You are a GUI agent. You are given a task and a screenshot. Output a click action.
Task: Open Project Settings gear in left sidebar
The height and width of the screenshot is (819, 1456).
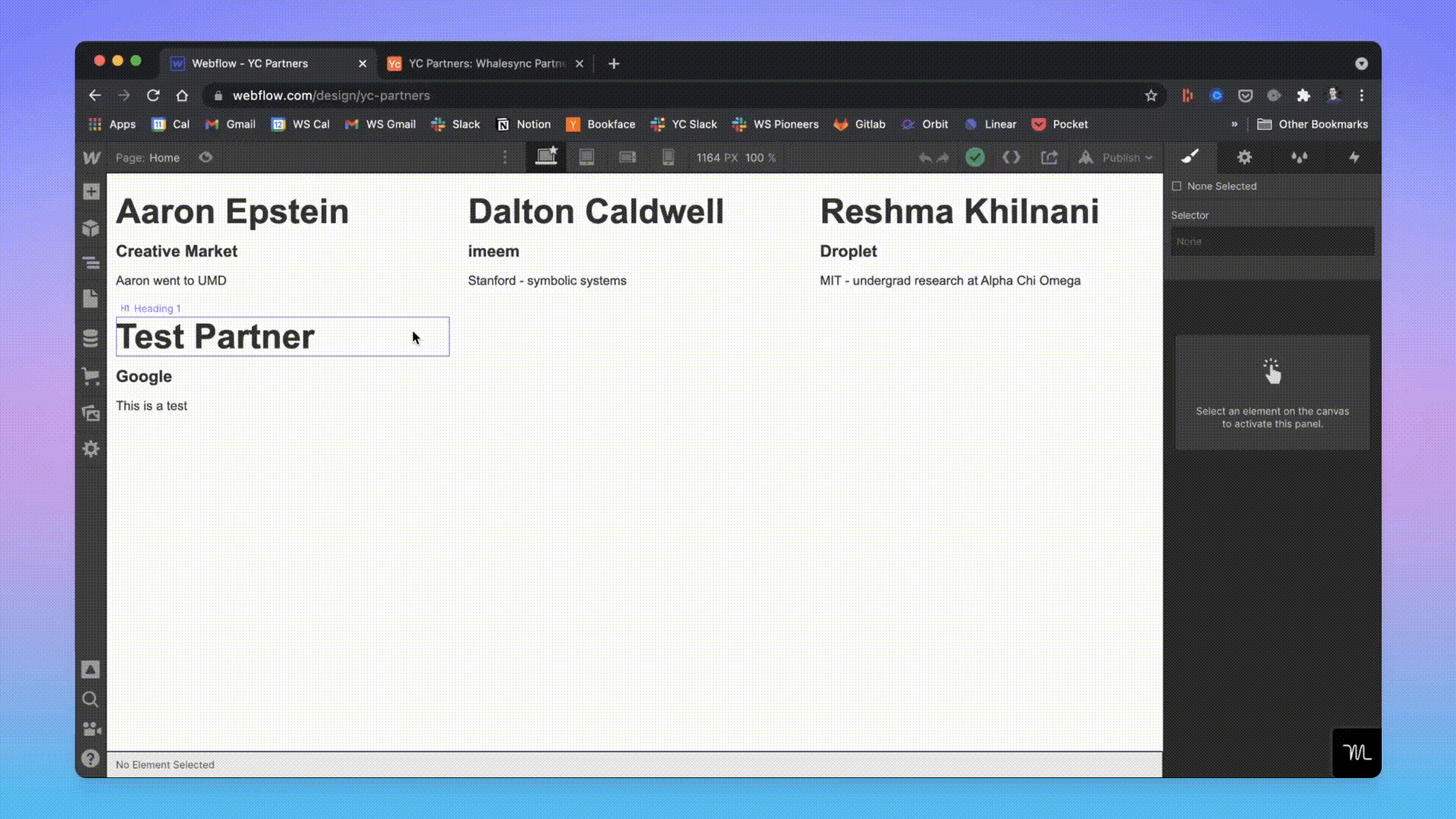[91, 449]
